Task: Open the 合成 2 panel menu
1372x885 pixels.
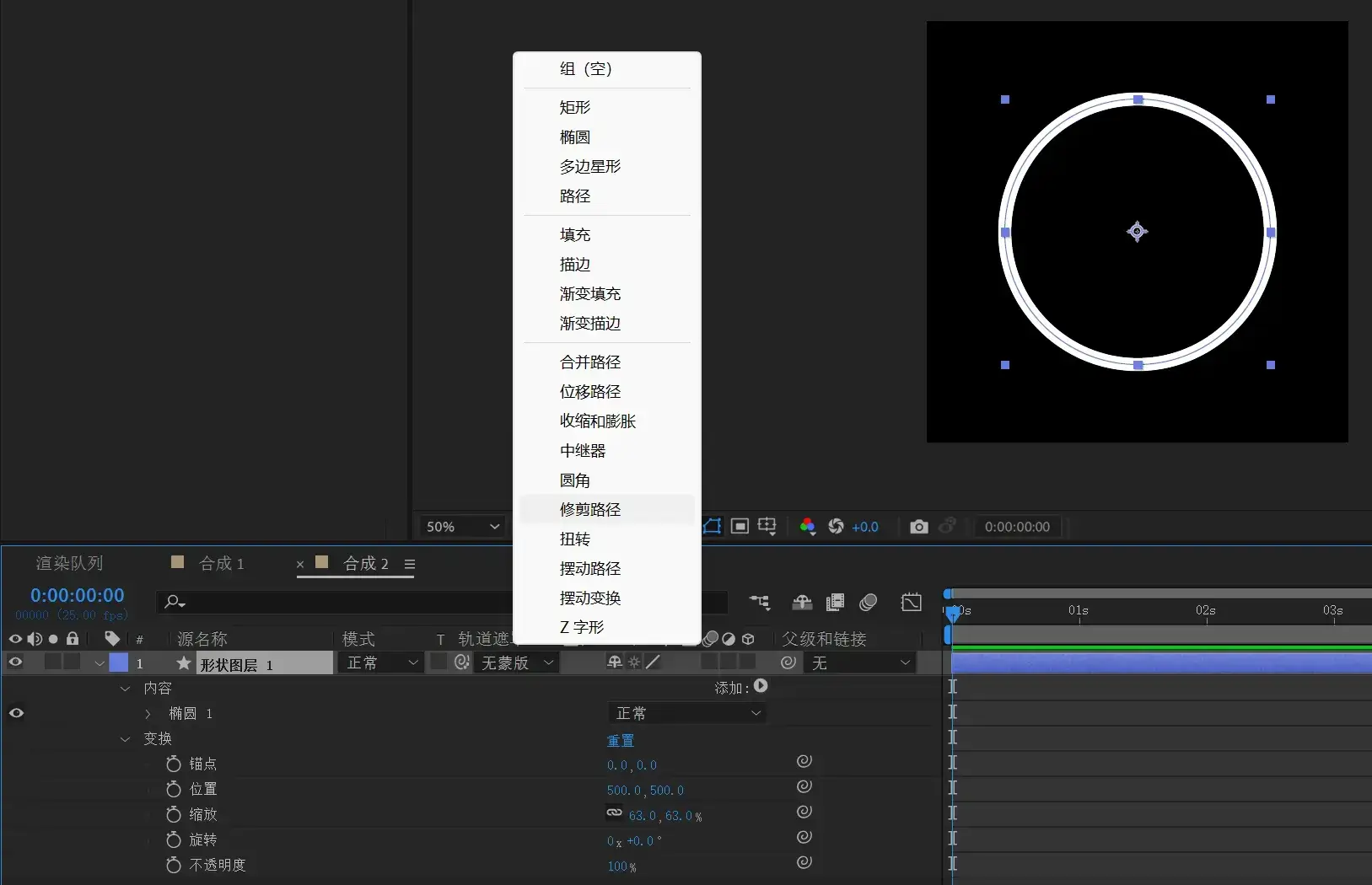Action: (410, 564)
